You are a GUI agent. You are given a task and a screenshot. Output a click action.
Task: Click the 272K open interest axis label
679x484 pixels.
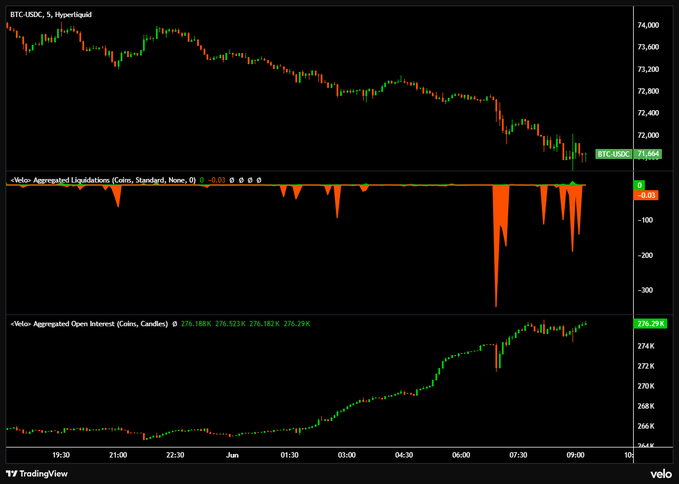point(646,366)
